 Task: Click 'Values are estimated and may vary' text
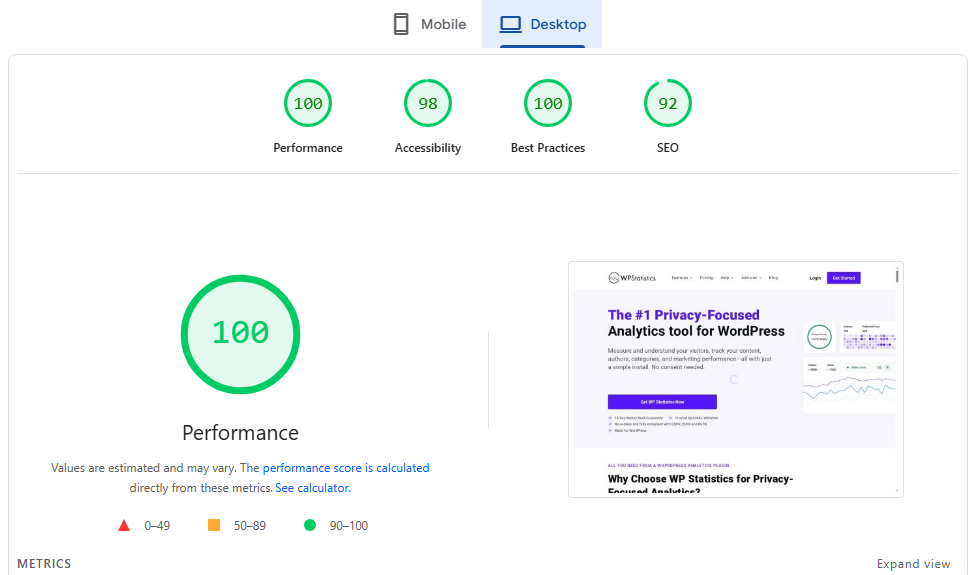tap(144, 468)
